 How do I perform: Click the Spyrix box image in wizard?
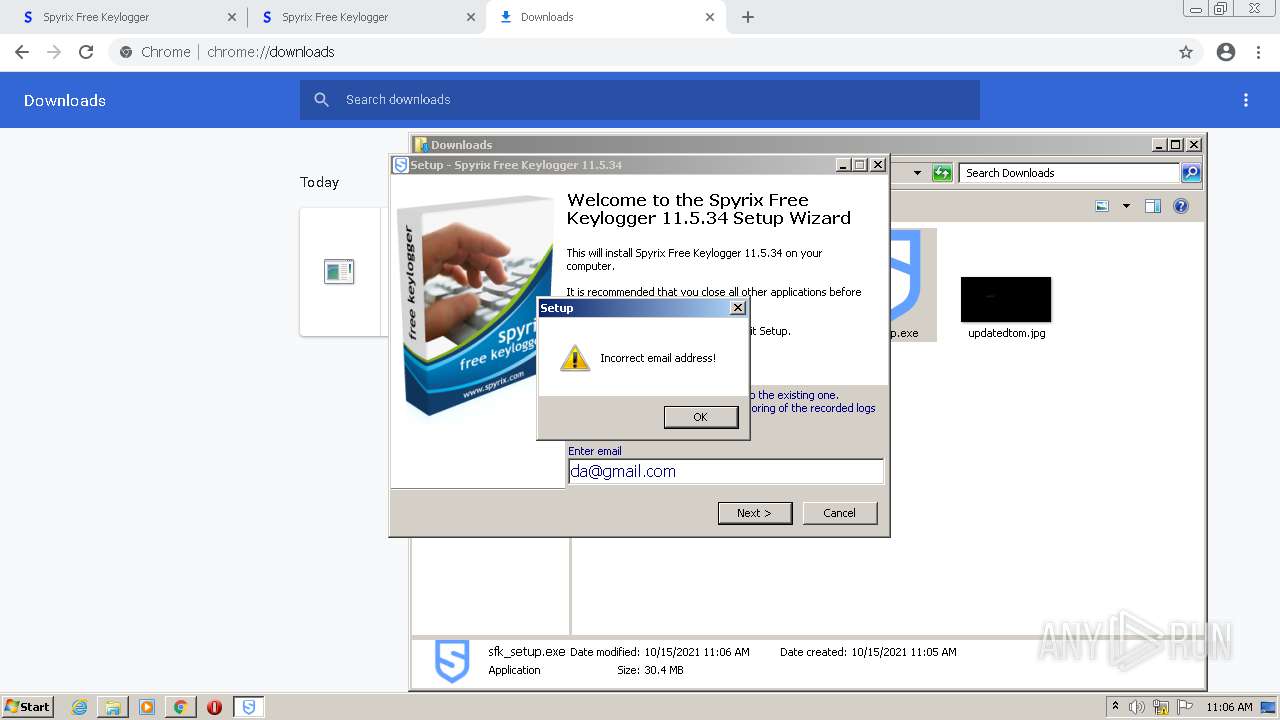(x=476, y=305)
